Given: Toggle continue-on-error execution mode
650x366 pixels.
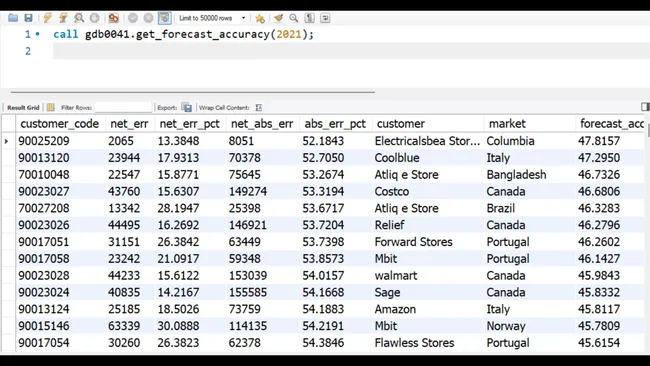Looking at the screenshot, I should click(113, 18).
